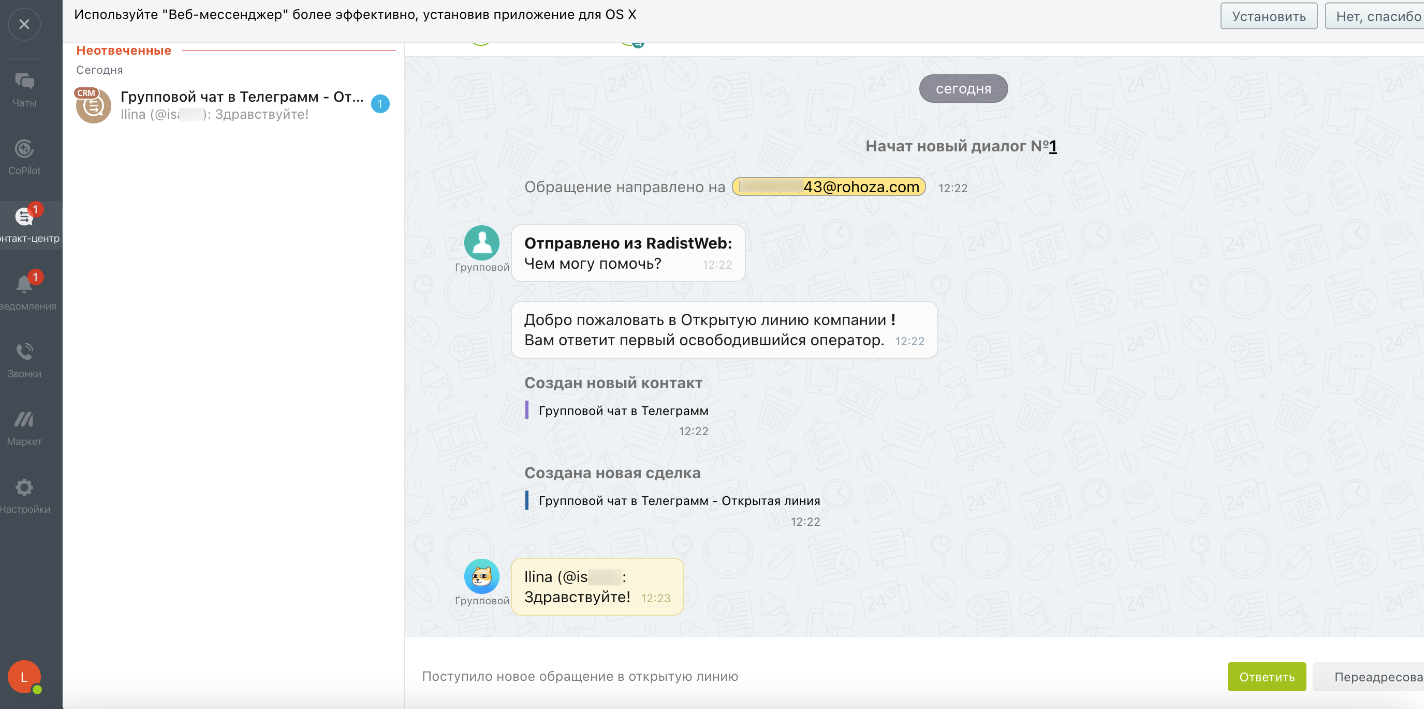Open the deal Групповой чат в Телеграмм - Открытая линия

pyautogui.click(x=679, y=501)
